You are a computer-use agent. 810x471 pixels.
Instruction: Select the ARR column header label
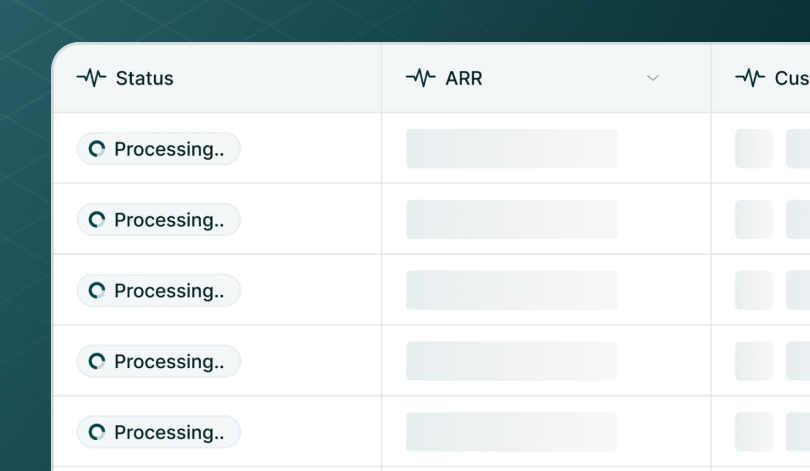(464, 78)
